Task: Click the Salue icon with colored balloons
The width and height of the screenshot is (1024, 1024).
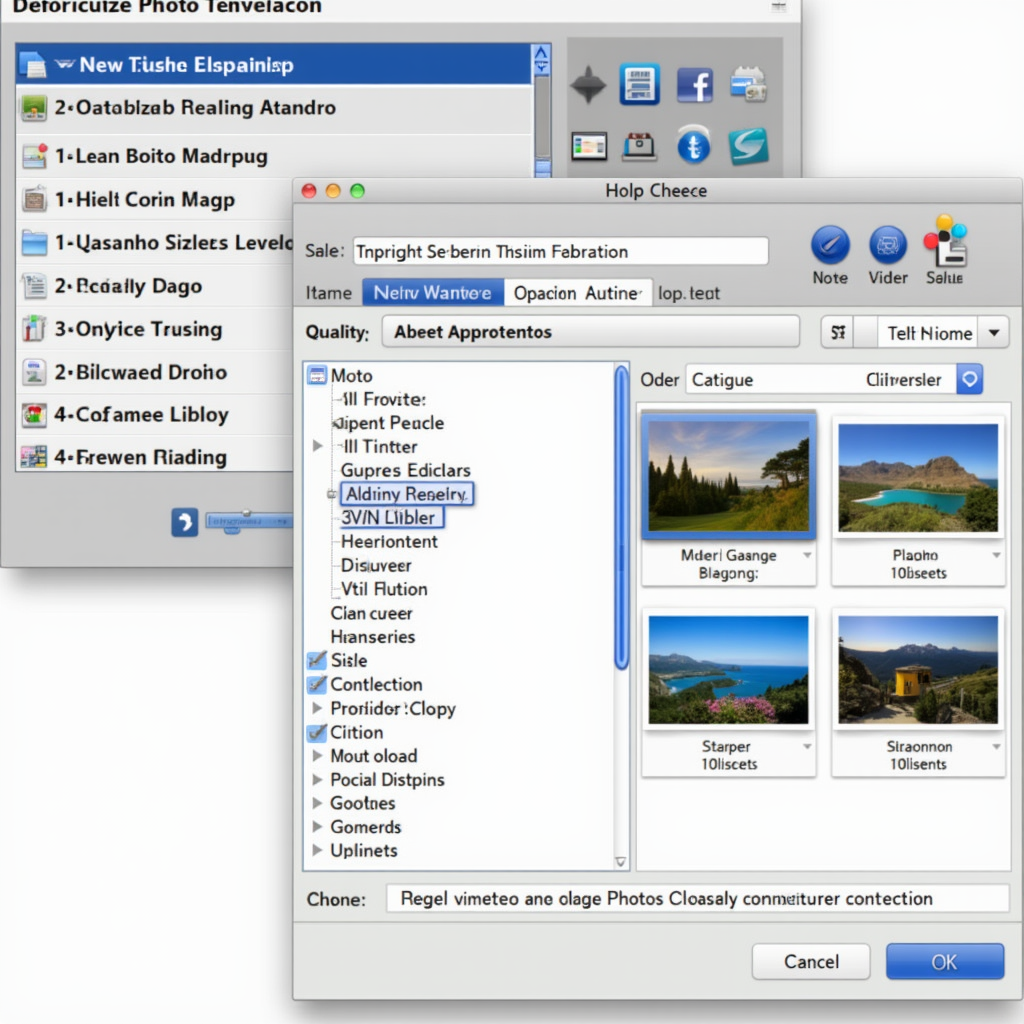Action: pos(944,243)
